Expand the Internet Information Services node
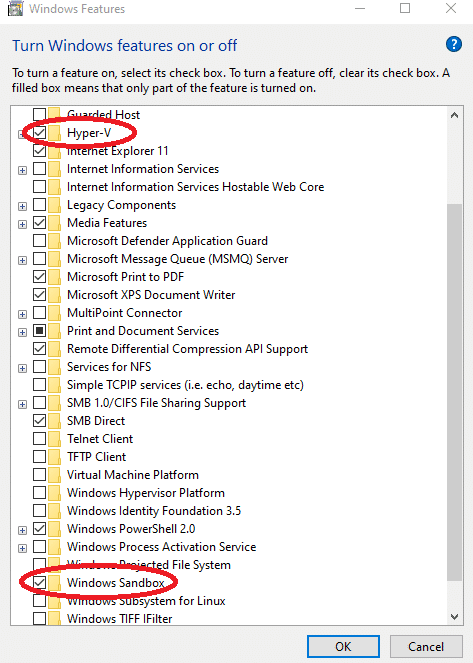The image size is (473, 663). point(22,170)
